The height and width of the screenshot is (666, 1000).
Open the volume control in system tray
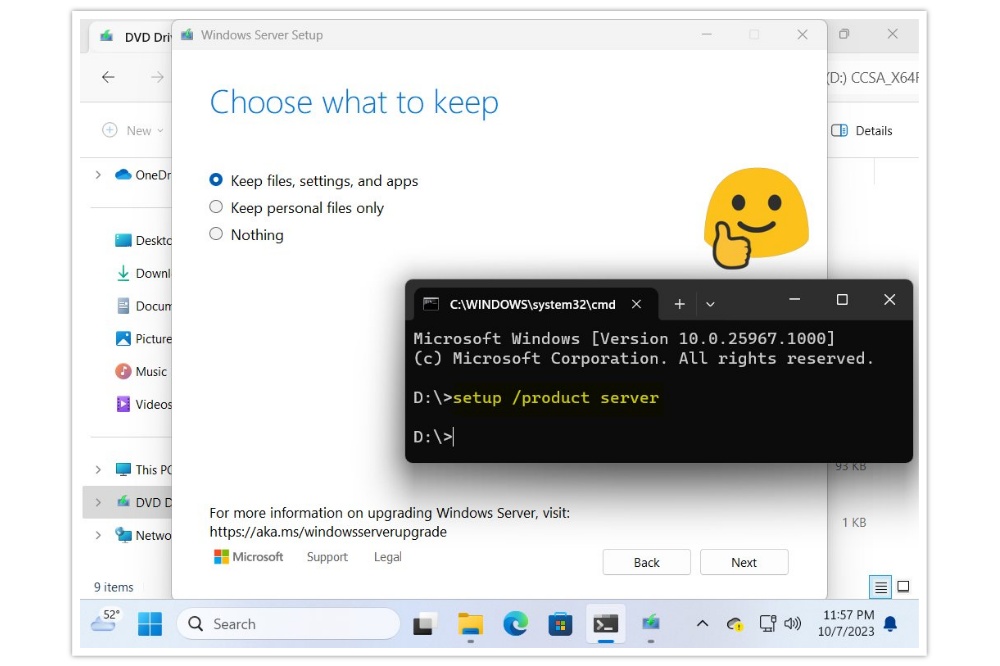pos(793,623)
